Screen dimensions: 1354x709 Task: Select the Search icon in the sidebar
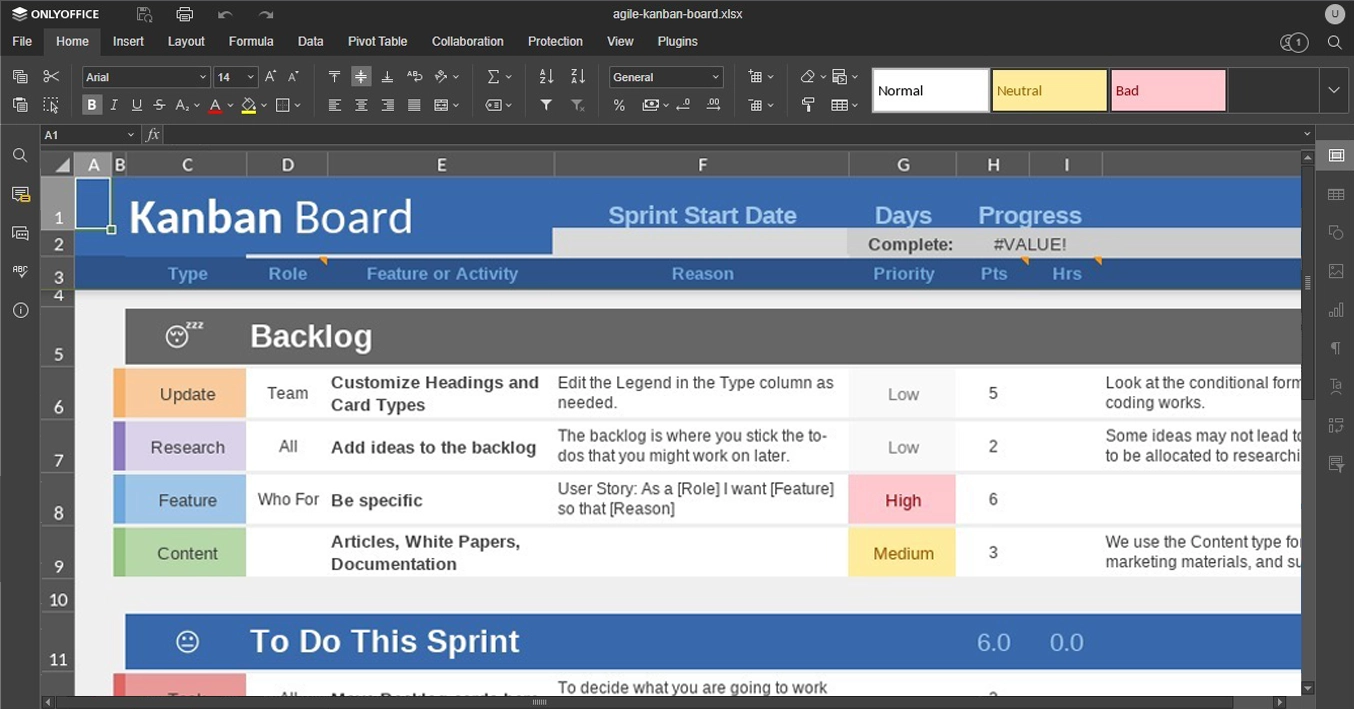pyautogui.click(x=19, y=155)
